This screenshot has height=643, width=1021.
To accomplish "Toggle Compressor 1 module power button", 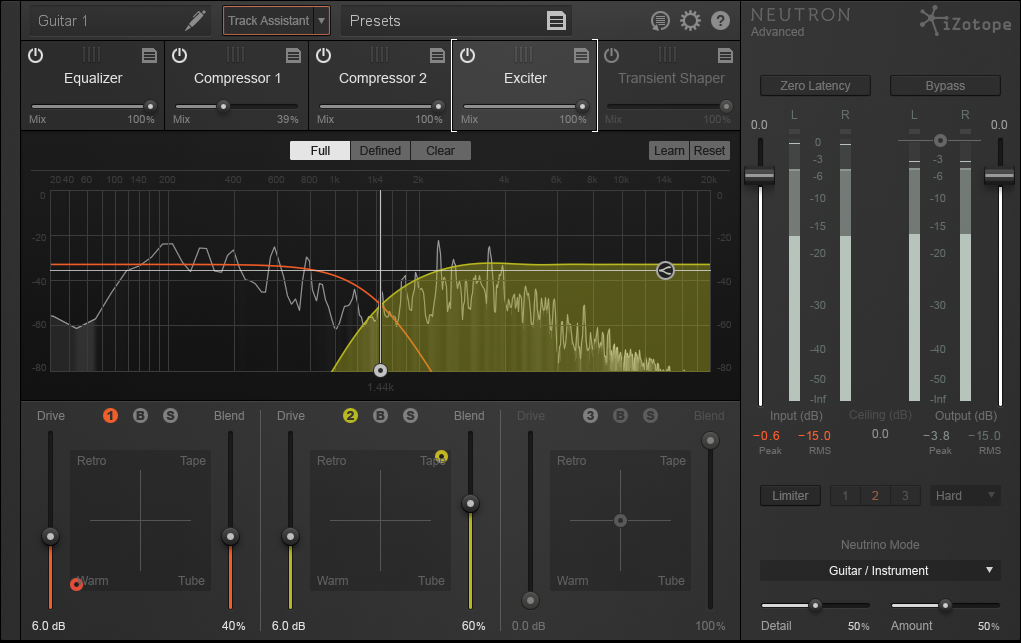I will pyautogui.click(x=180, y=55).
